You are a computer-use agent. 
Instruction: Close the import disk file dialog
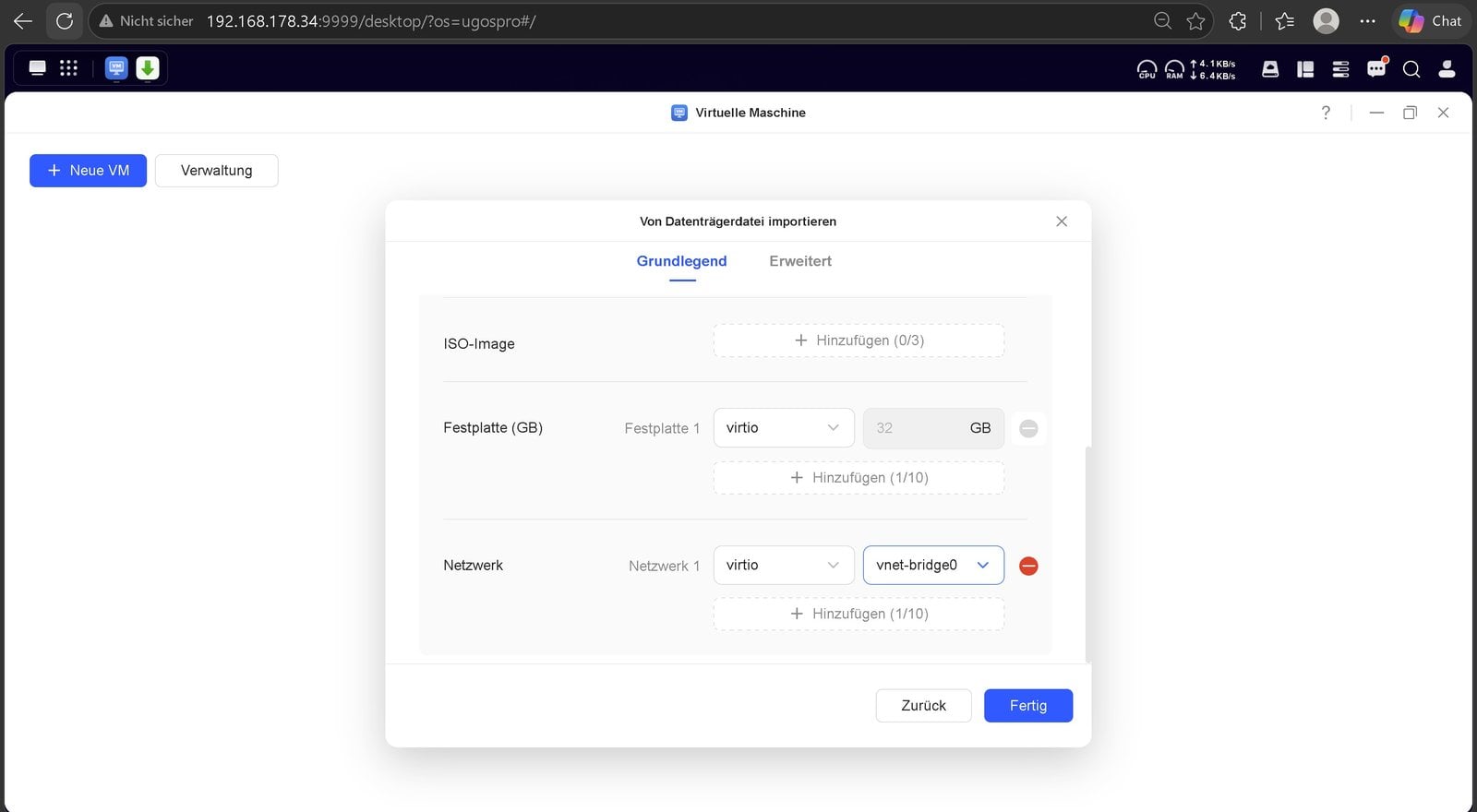point(1062,221)
